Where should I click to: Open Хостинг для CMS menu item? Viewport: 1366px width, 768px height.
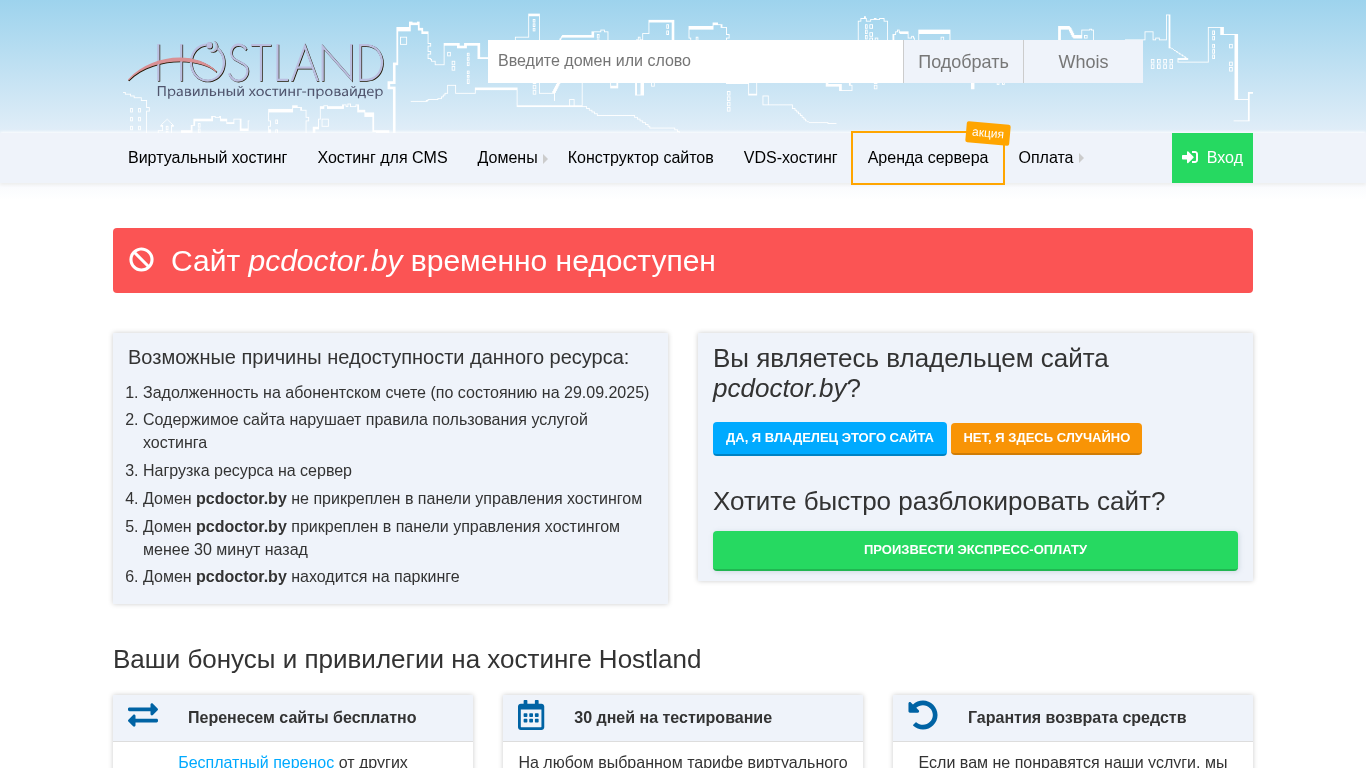382,158
